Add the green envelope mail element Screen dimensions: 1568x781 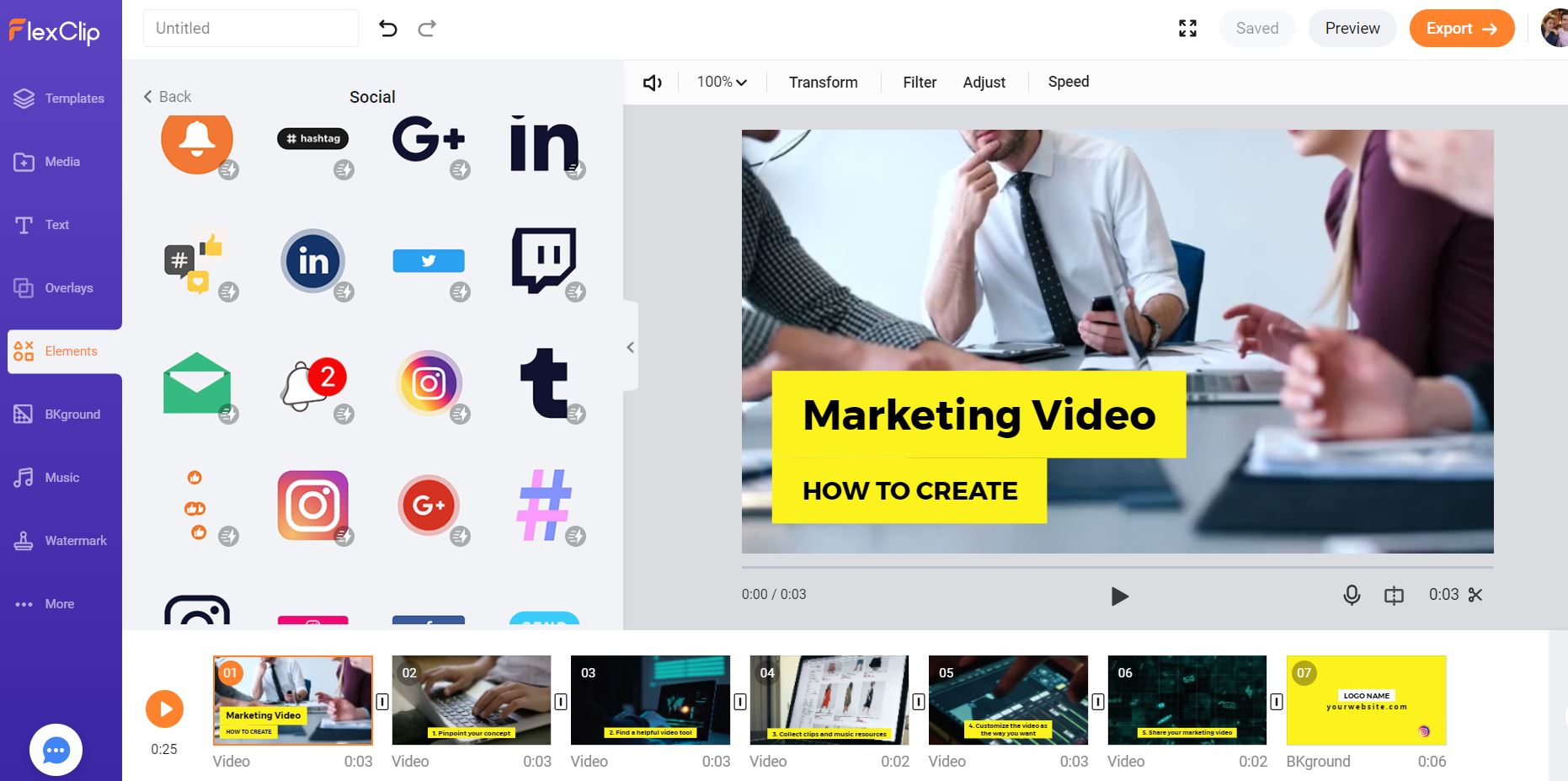pos(197,383)
